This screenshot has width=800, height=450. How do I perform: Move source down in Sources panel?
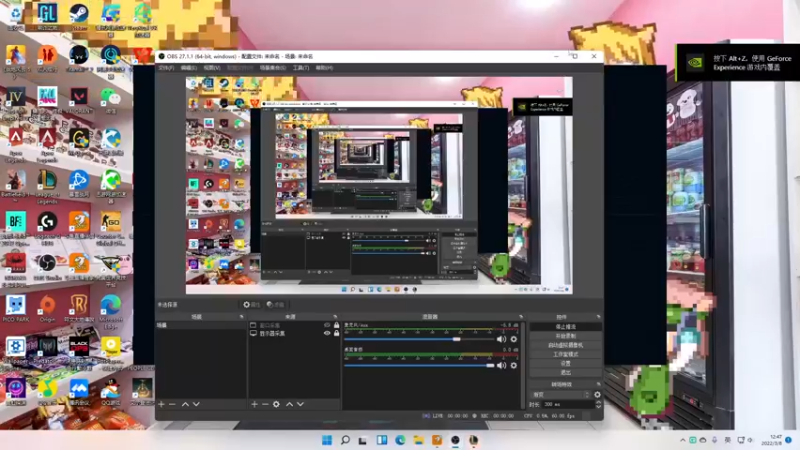pos(300,404)
